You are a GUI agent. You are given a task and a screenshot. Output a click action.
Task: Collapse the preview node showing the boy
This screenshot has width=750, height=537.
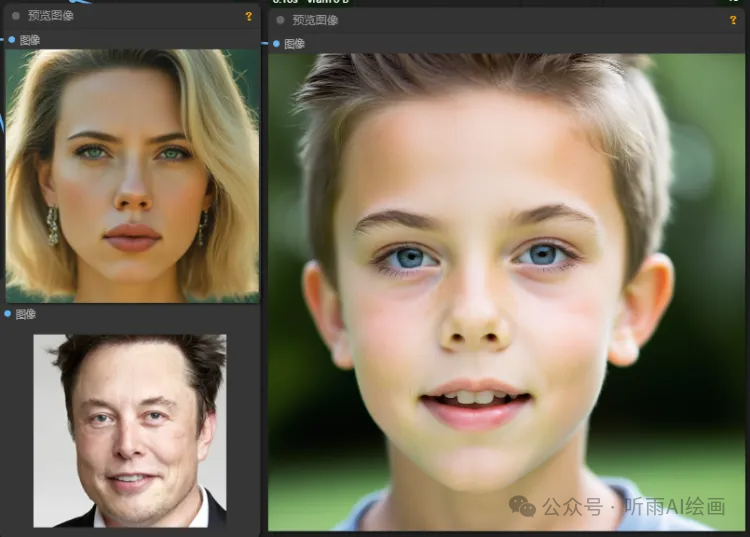[280, 20]
